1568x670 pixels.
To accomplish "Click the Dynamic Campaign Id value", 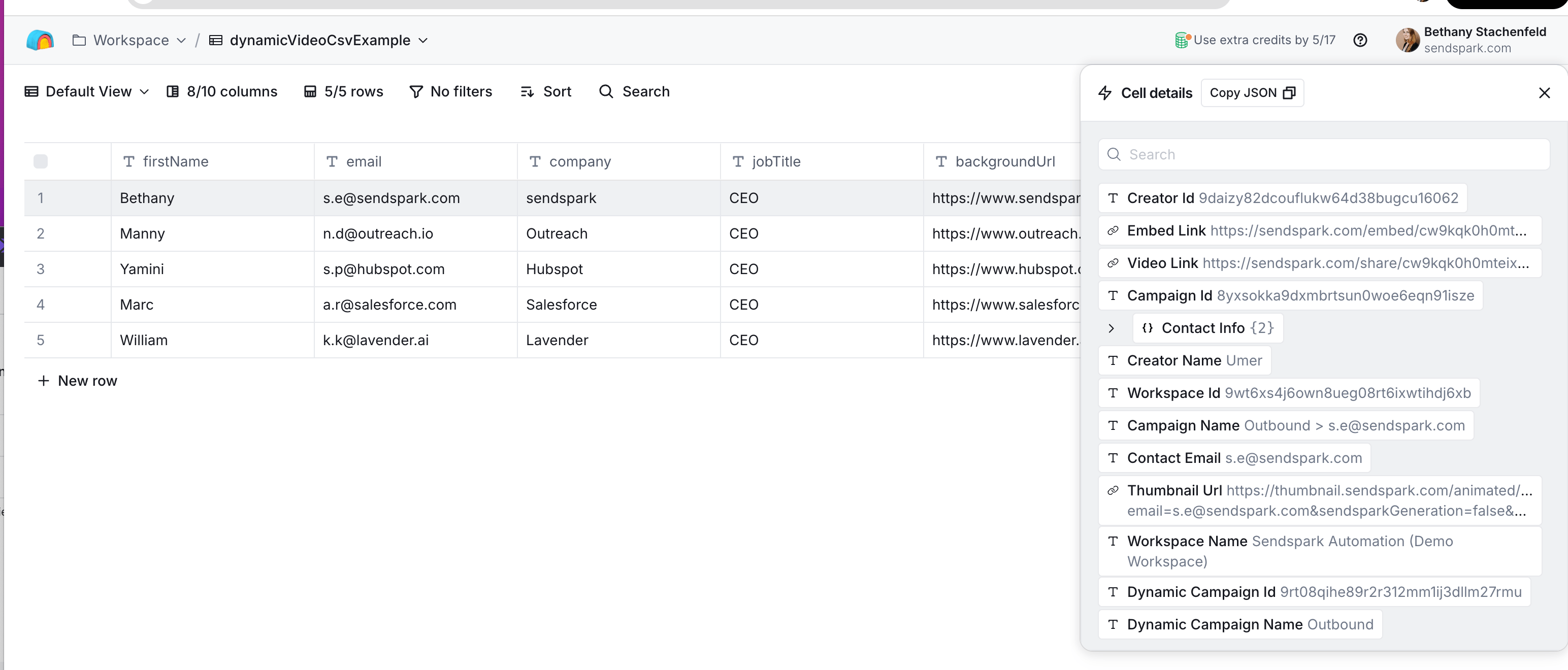I will coord(1400,592).
